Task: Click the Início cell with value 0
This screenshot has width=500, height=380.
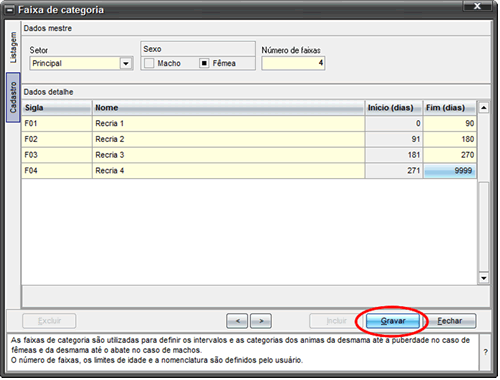Action: tap(394, 123)
